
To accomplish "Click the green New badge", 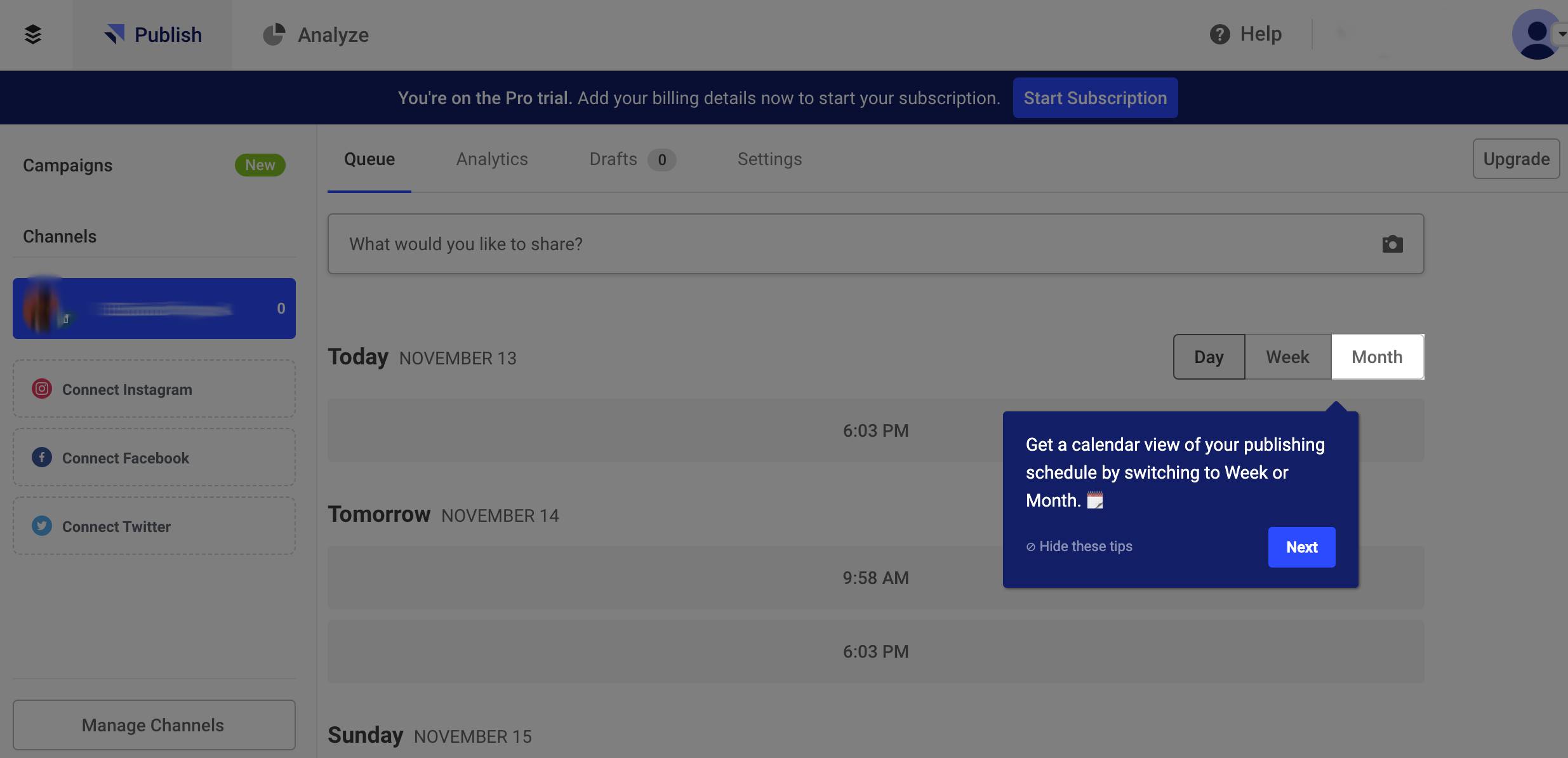I will [260, 165].
